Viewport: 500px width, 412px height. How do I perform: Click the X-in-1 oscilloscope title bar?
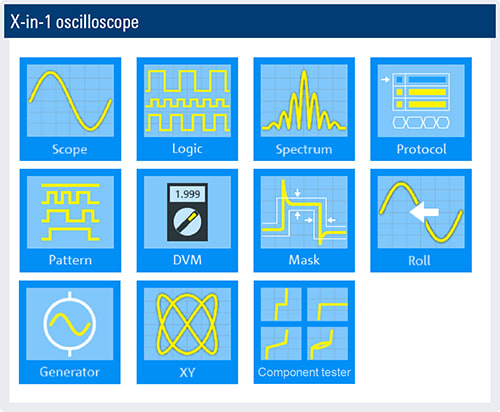coord(250,21)
